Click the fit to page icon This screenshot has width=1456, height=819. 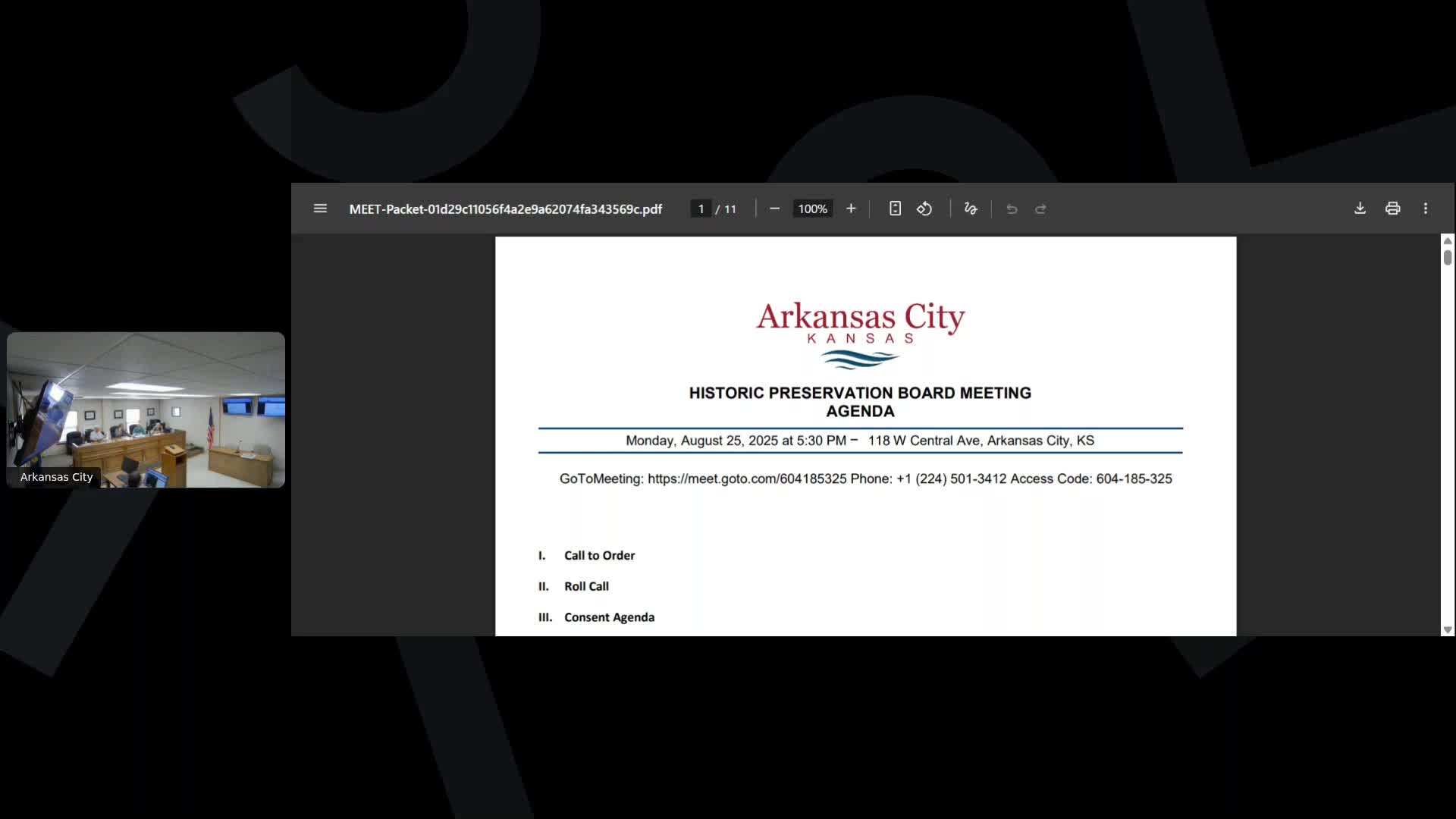(895, 209)
